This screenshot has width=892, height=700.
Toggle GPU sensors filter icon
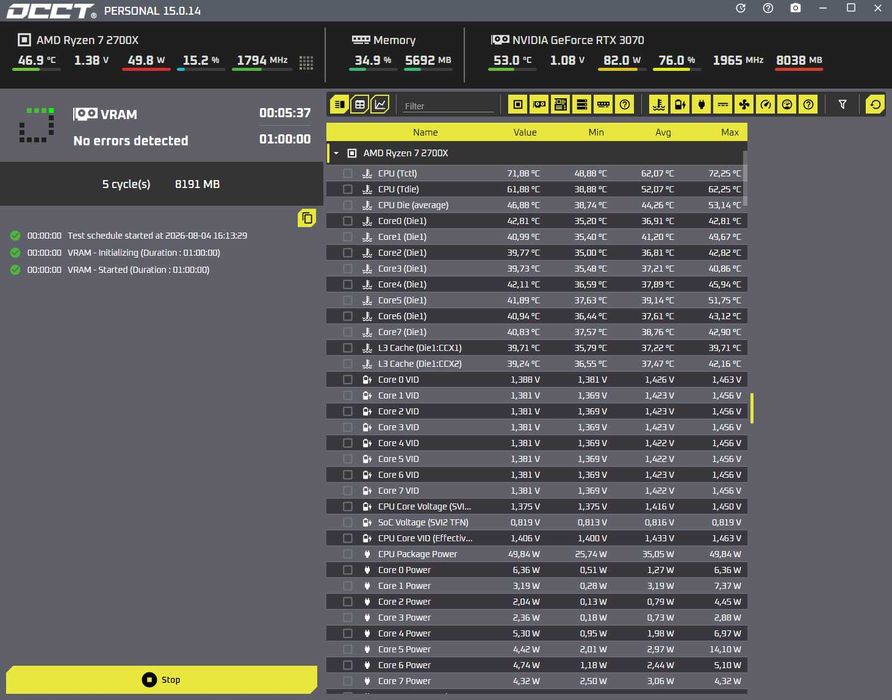click(x=539, y=104)
